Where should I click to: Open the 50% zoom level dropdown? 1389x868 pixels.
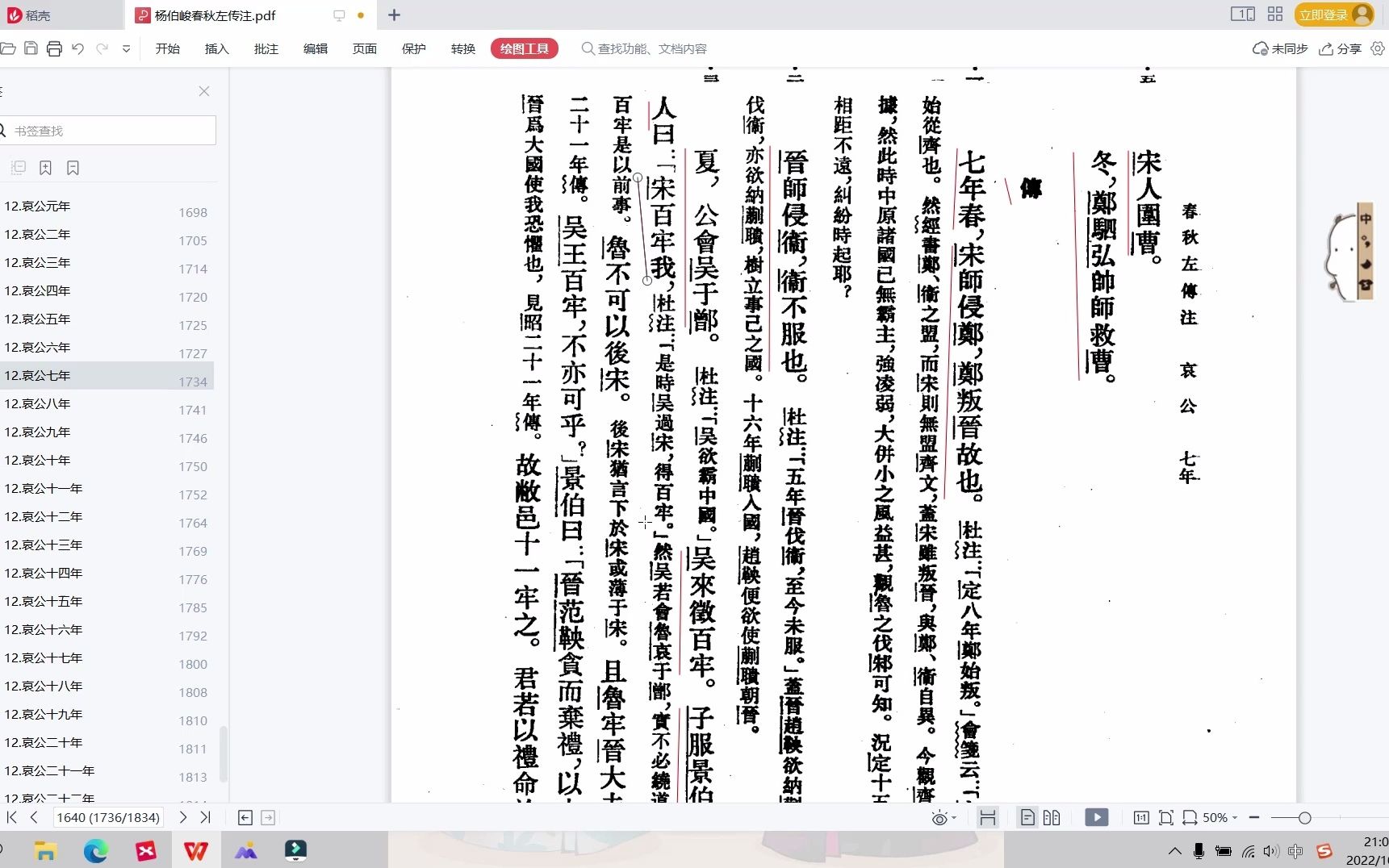pos(1220,817)
